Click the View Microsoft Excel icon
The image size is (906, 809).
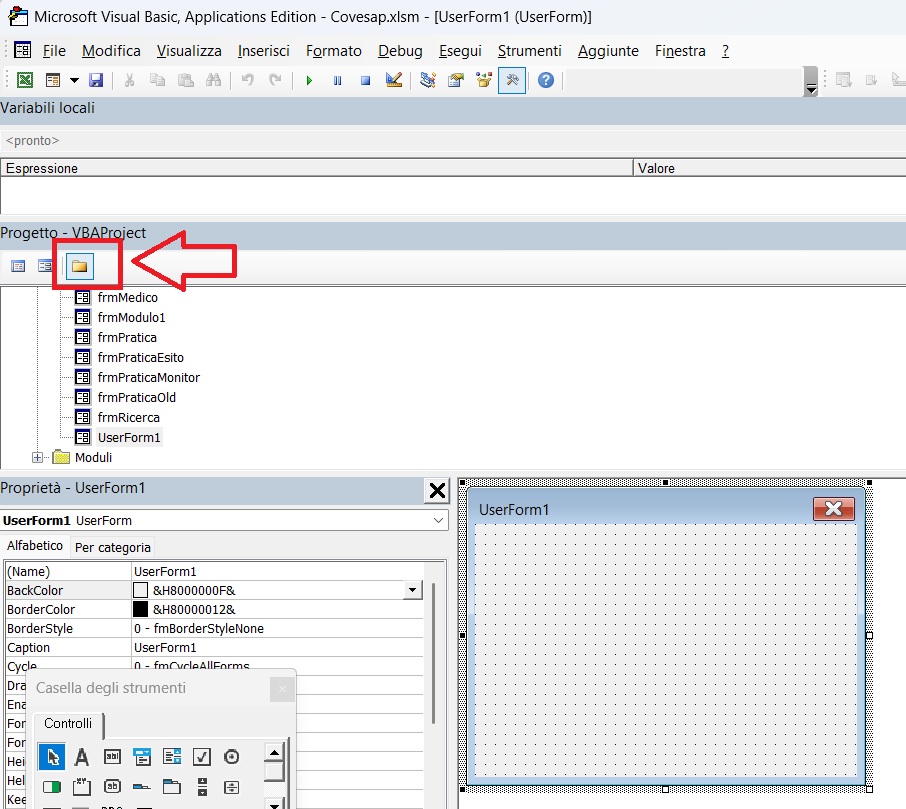(25, 80)
